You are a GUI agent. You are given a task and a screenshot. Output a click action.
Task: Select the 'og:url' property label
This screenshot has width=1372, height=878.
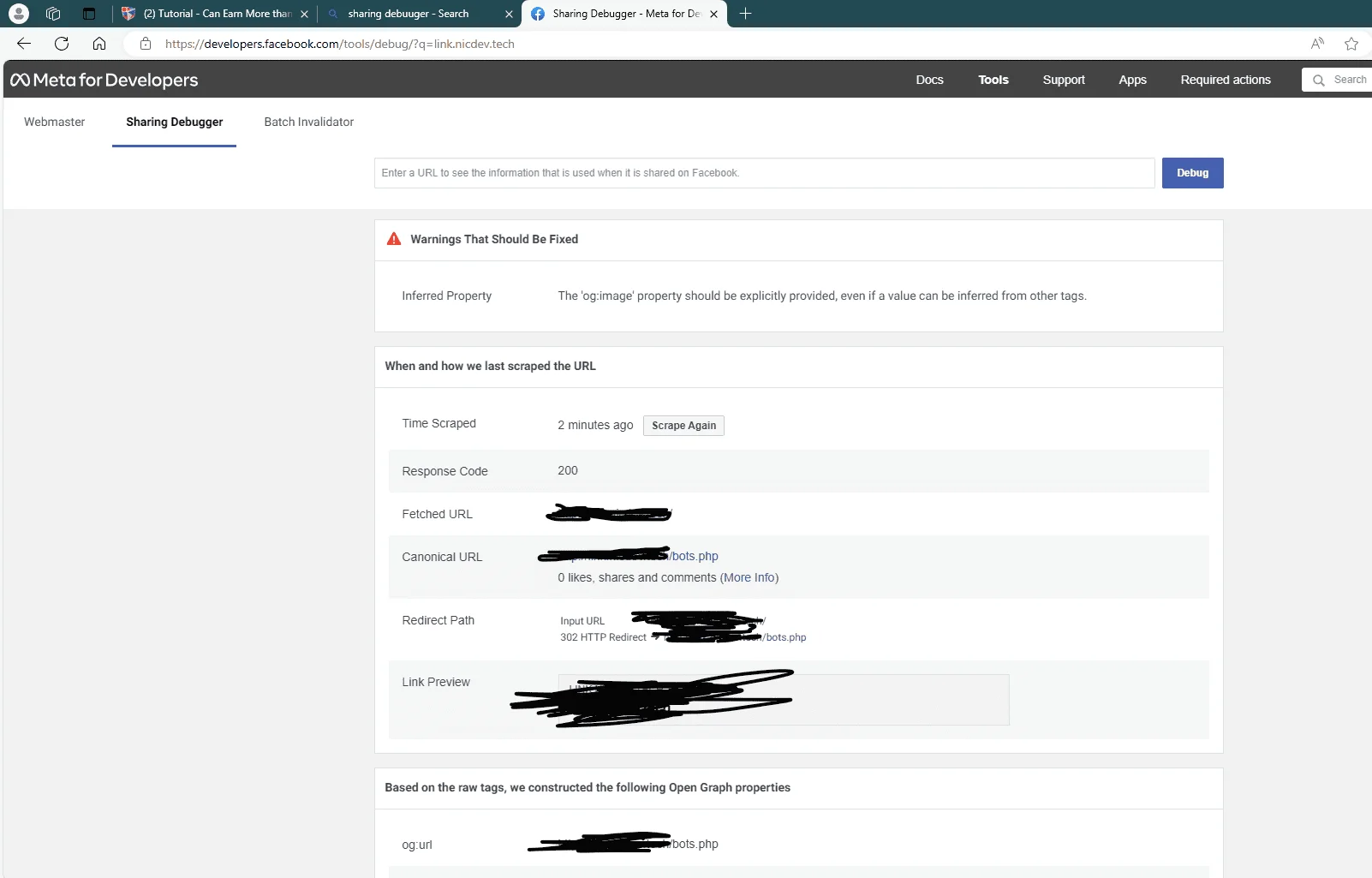pos(417,845)
